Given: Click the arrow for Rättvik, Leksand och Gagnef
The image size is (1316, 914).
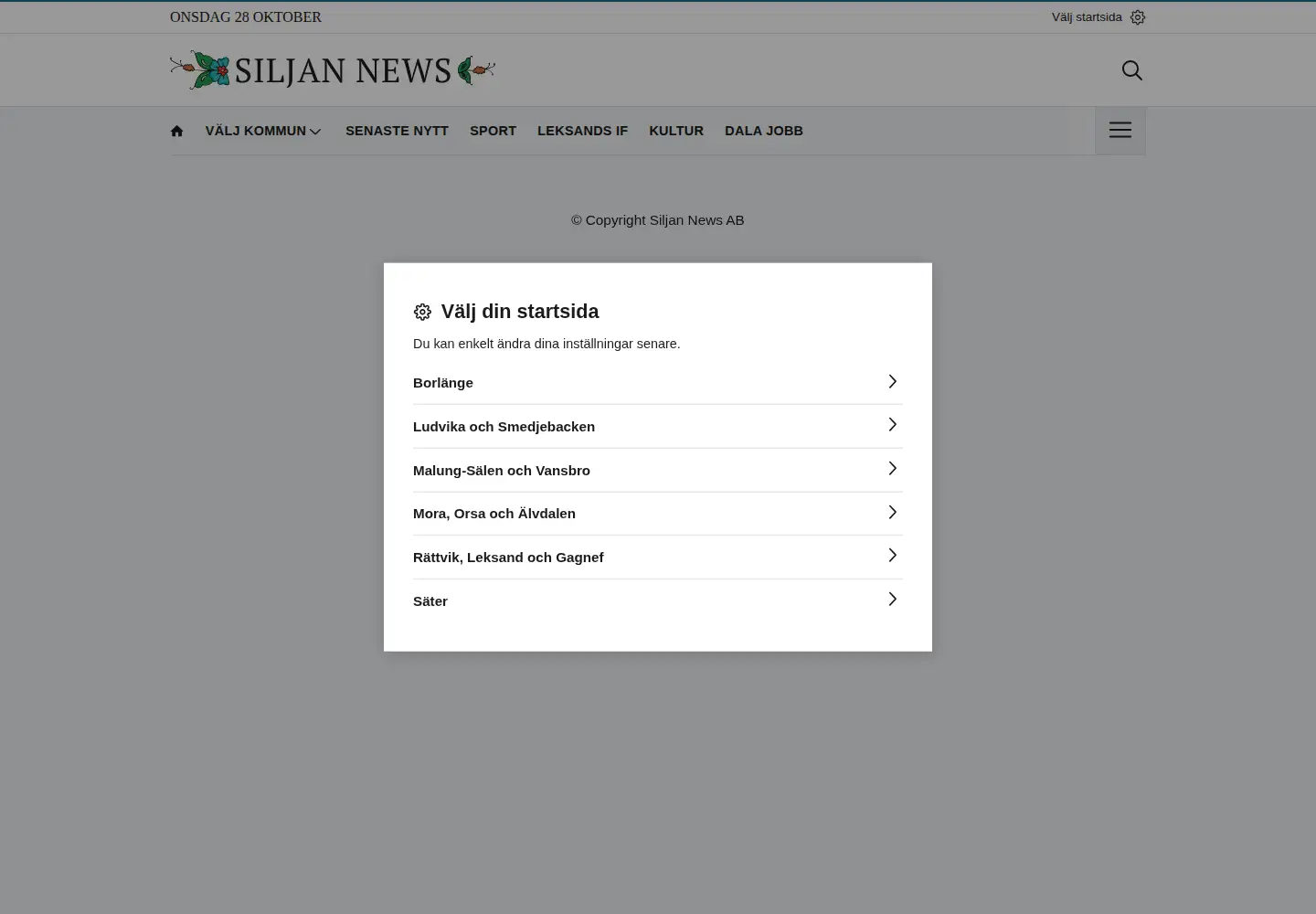Looking at the screenshot, I should (893, 555).
